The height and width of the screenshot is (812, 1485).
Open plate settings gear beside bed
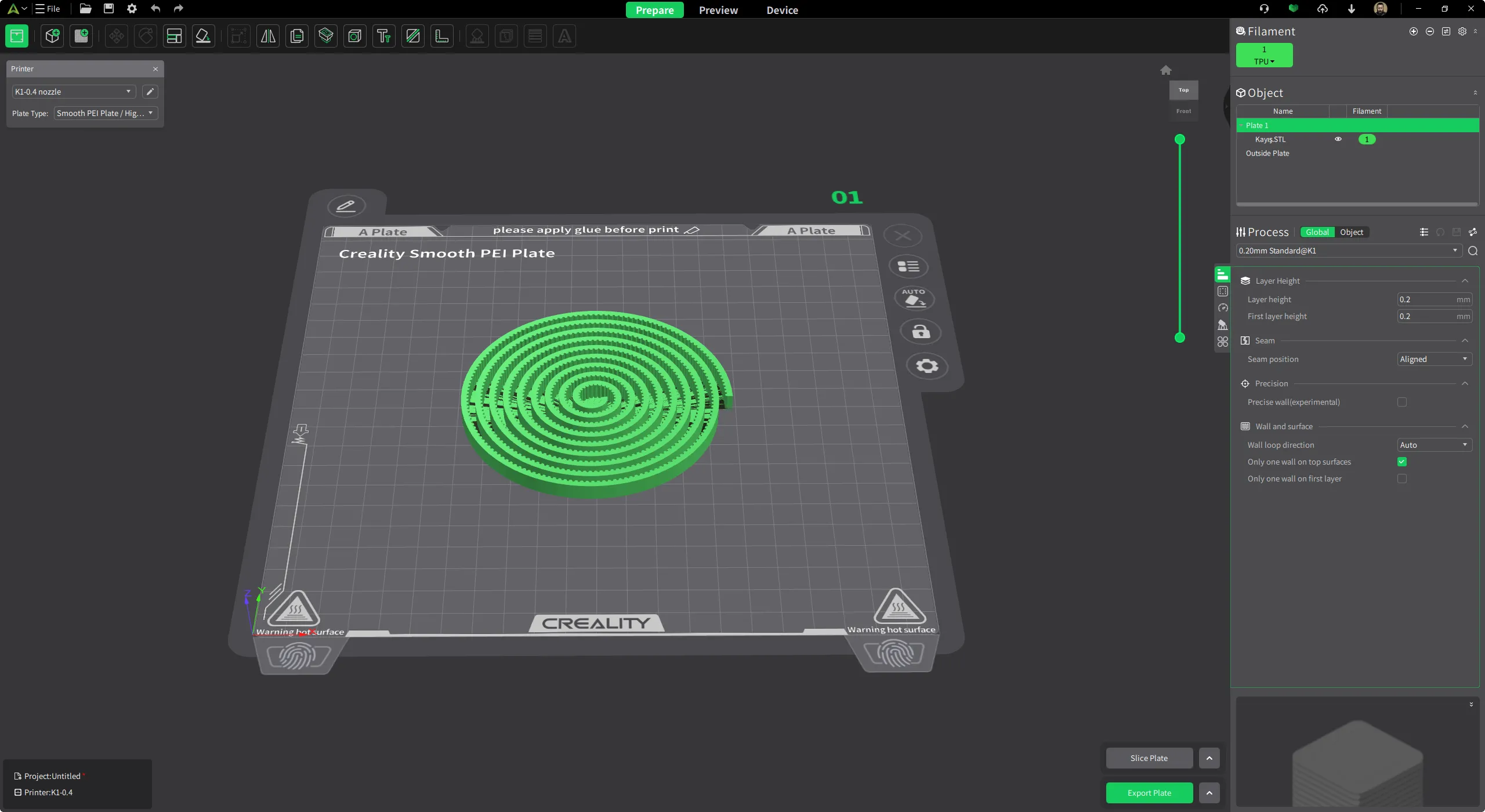click(x=926, y=366)
